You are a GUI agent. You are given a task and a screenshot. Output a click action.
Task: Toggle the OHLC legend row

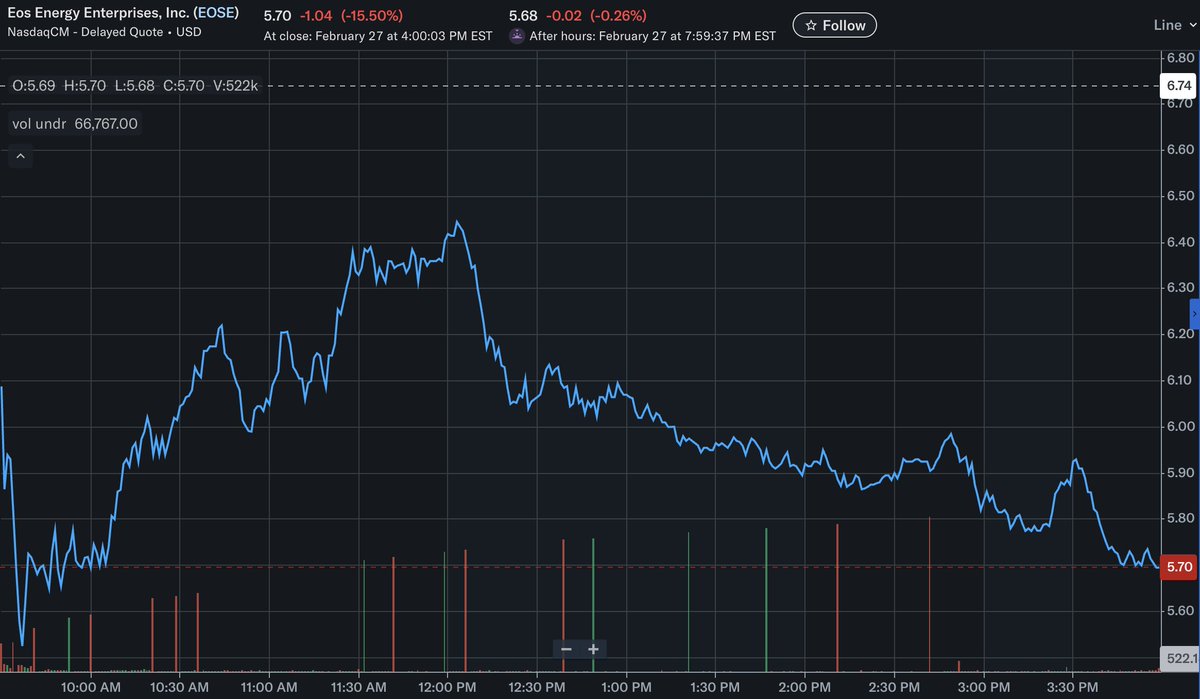coord(135,85)
